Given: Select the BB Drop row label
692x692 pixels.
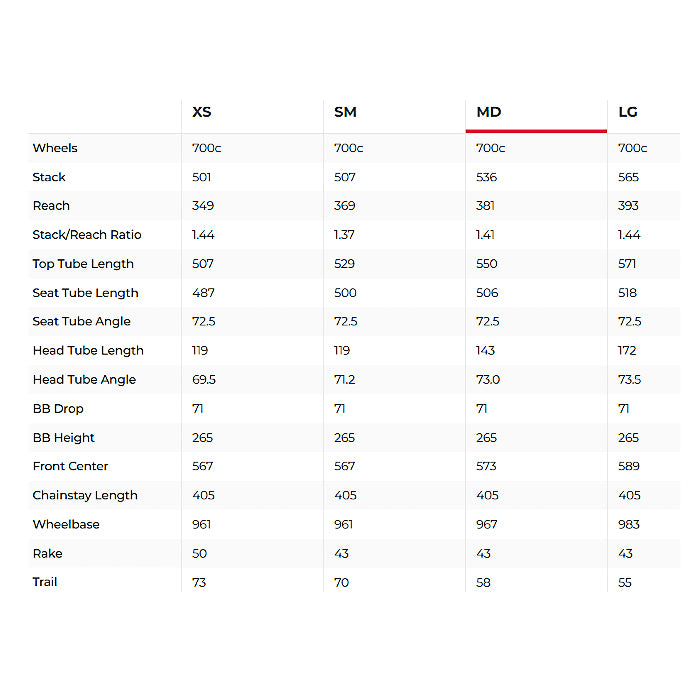Looking at the screenshot, I should (58, 409).
